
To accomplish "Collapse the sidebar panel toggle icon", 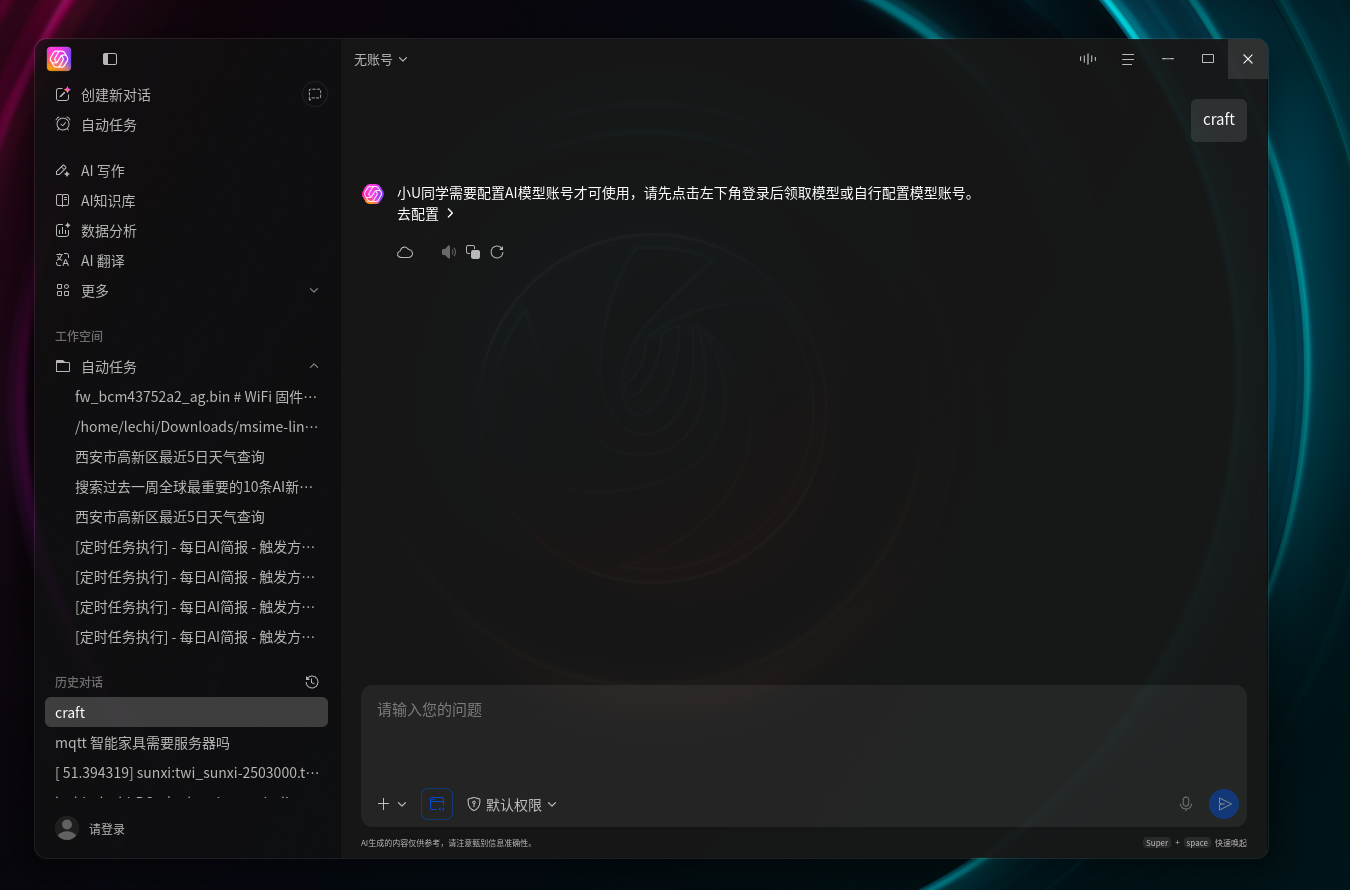I will pos(110,59).
